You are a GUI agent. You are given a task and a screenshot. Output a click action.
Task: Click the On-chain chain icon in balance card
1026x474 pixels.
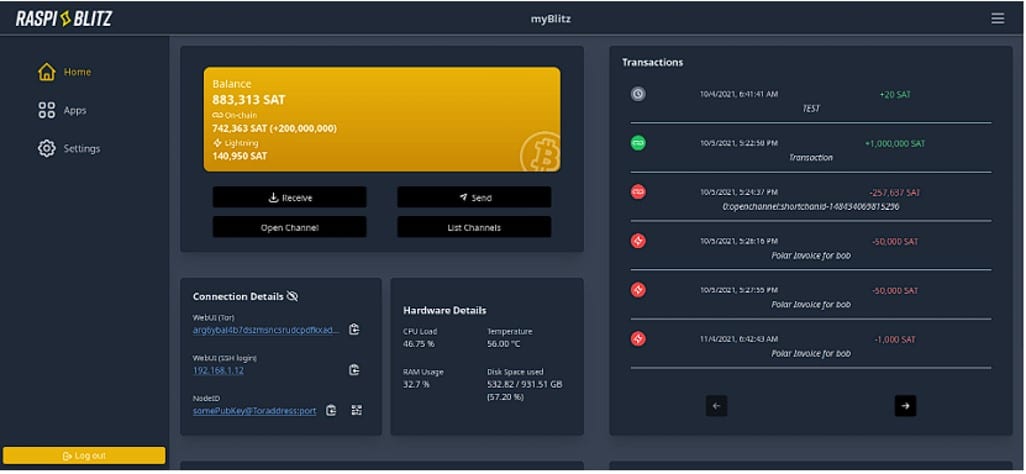218,115
